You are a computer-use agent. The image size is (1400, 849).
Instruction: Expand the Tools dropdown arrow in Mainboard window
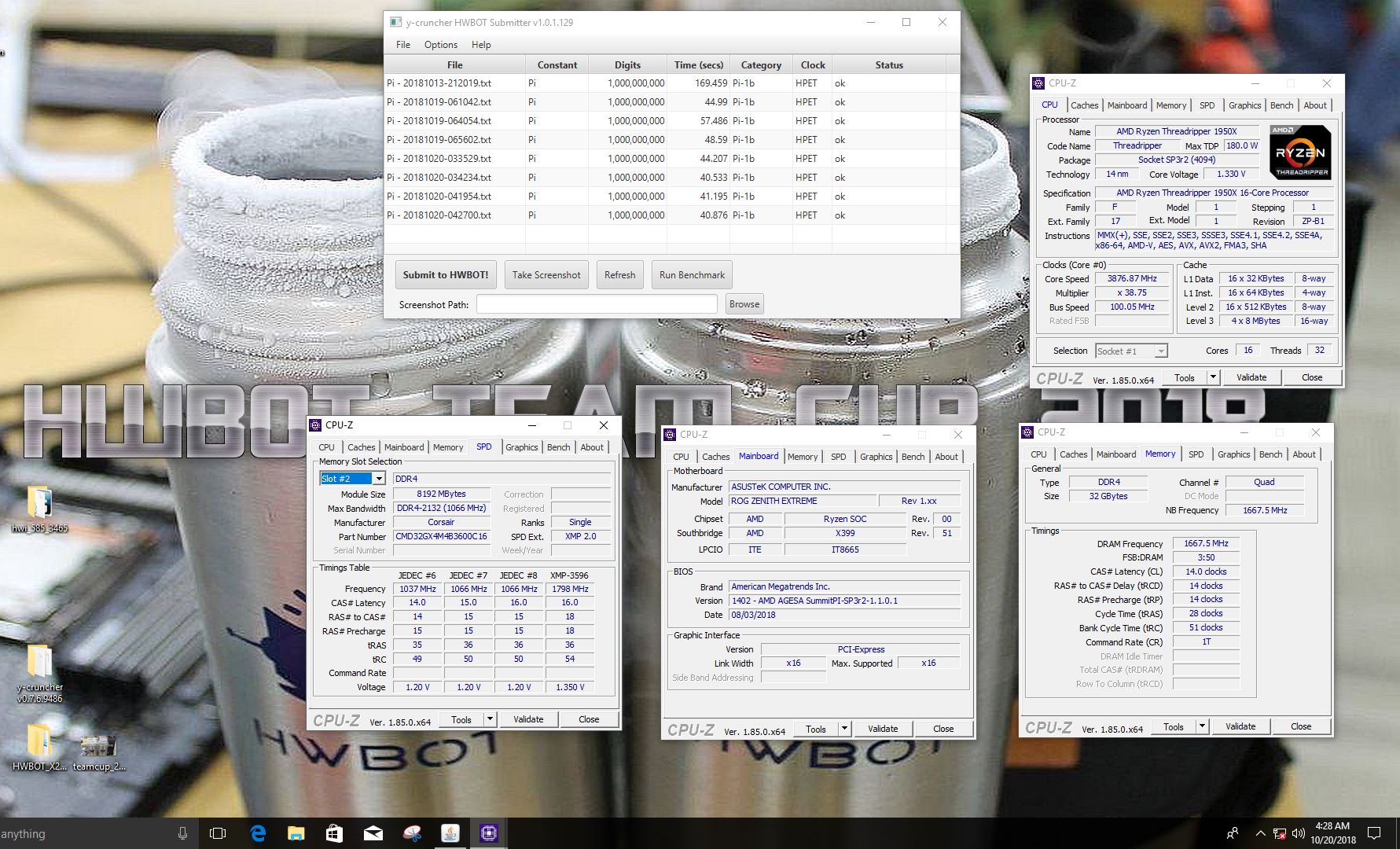[x=844, y=729]
